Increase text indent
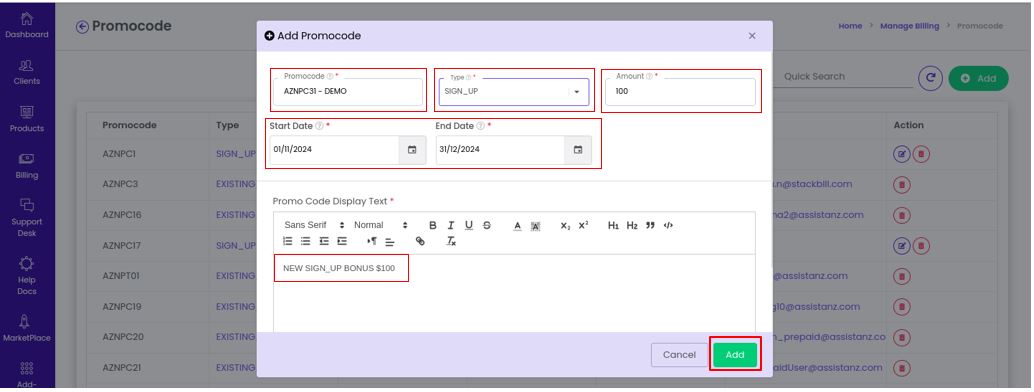Image resolution: width=1034 pixels, height=392 pixels. (x=342, y=242)
